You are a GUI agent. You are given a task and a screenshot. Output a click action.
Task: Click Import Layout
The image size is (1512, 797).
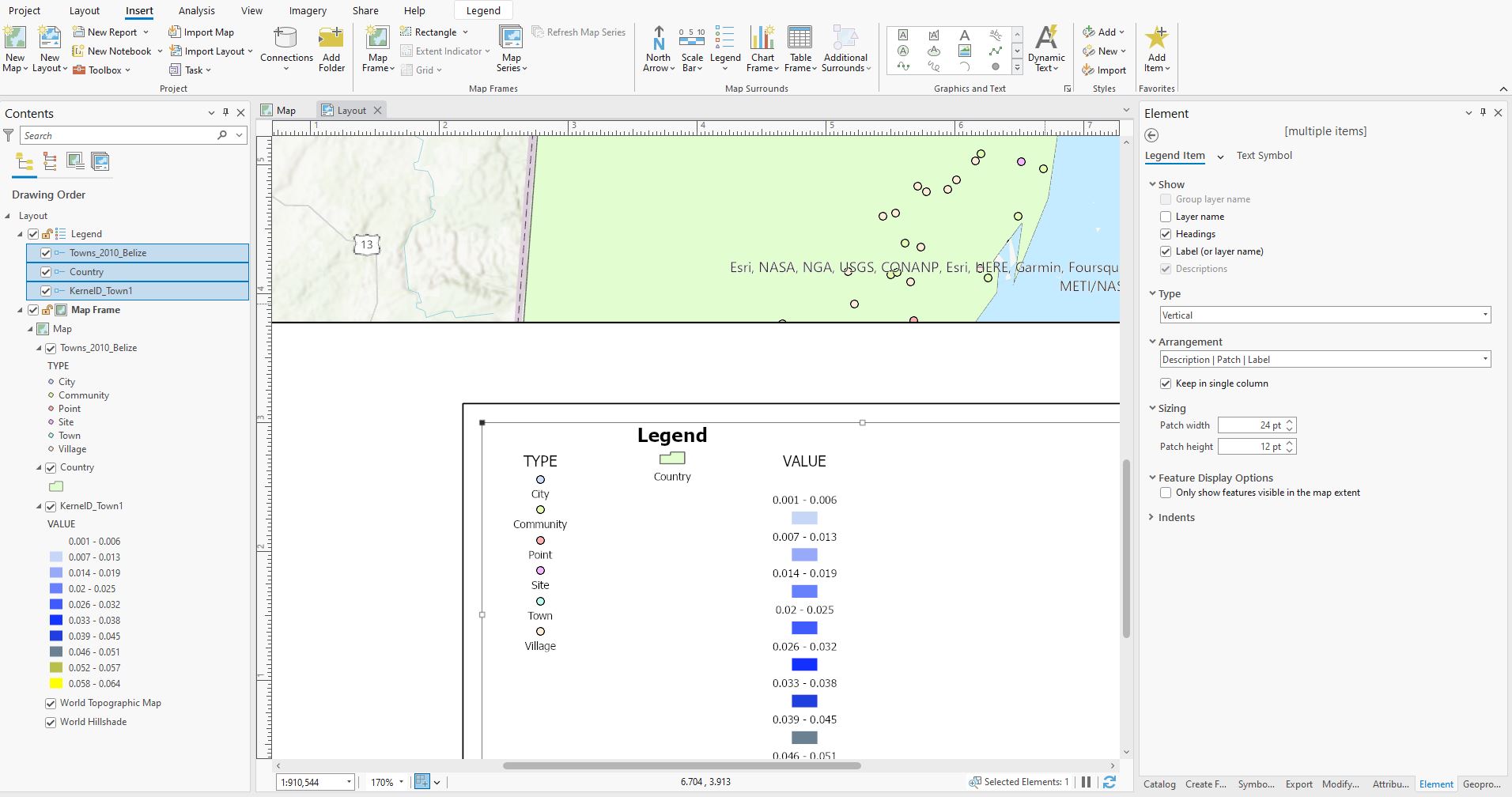(x=209, y=51)
